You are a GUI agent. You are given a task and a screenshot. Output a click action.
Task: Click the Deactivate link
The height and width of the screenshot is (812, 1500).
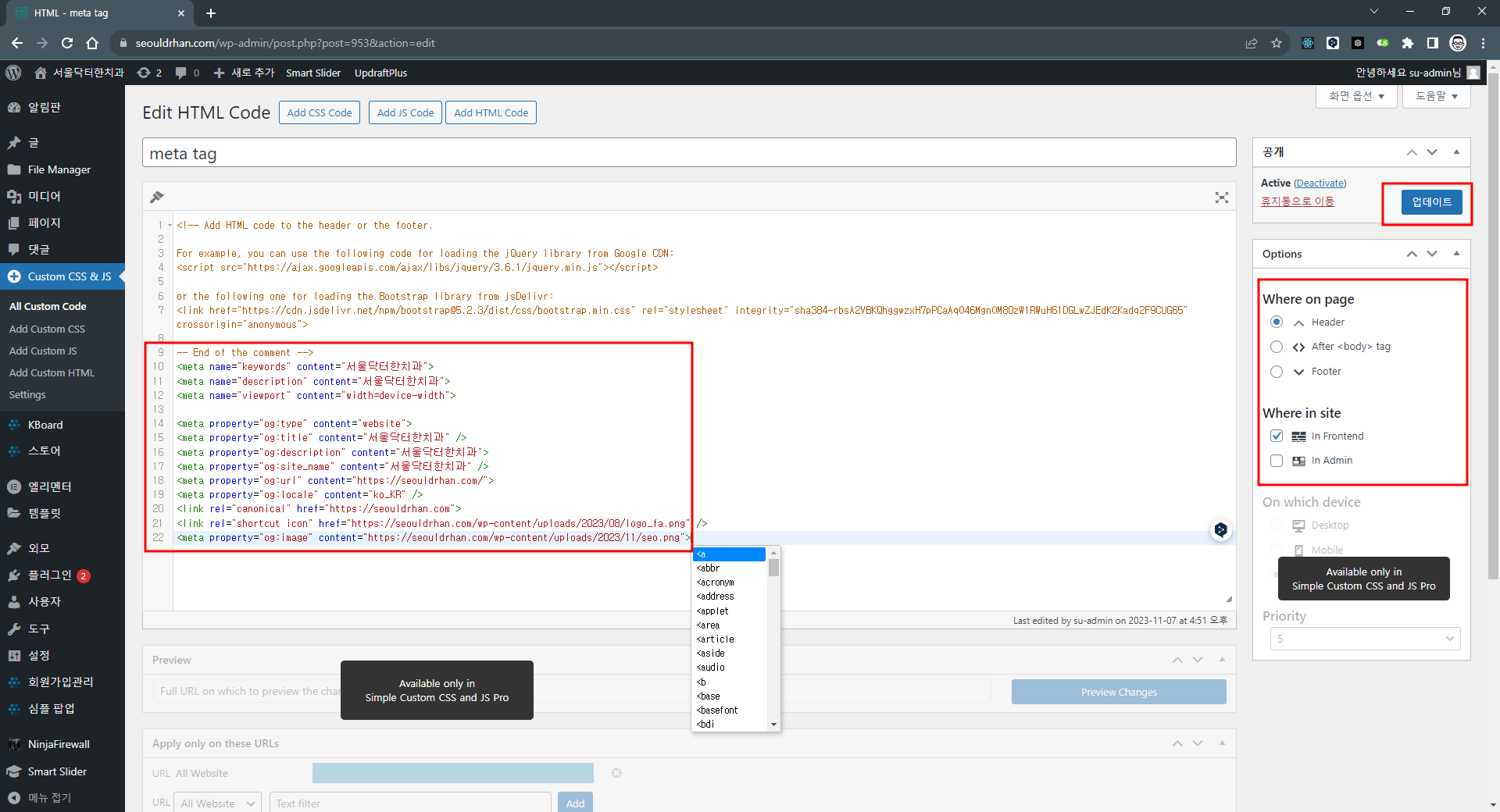pyautogui.click(x=1320, y=183)
